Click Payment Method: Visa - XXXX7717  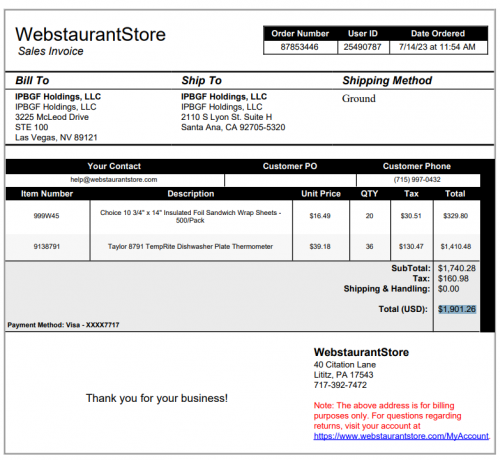(63, 325)
